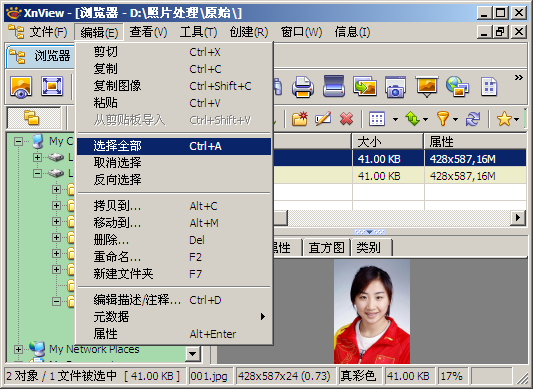Click the full screen view icon
This screenshot has height=389, width=533.
point(52,86)
